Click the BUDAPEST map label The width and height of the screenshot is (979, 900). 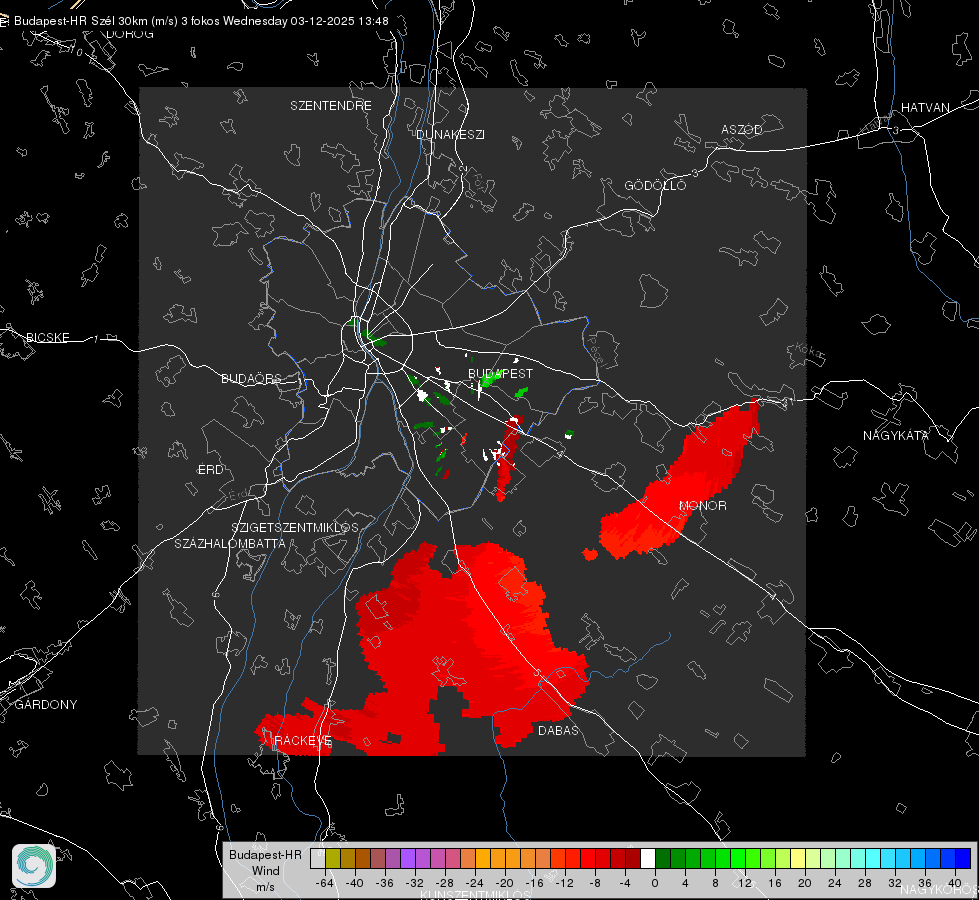click(x=501, y=374)
